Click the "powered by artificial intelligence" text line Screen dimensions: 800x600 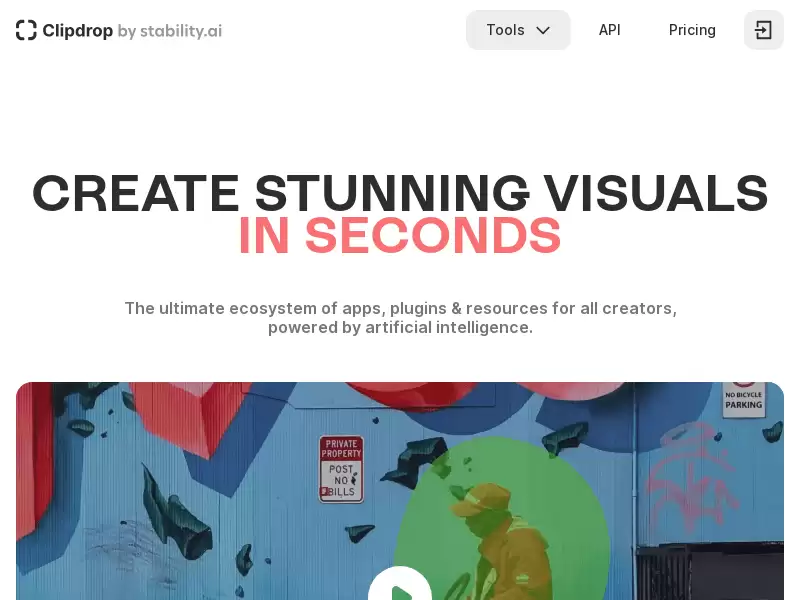400,327
